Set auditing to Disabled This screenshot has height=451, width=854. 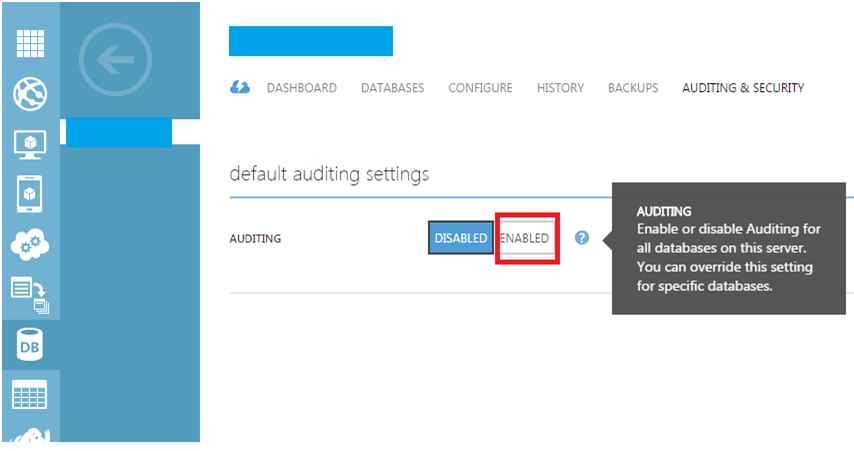pyautogui.click(x=461, y=238)
